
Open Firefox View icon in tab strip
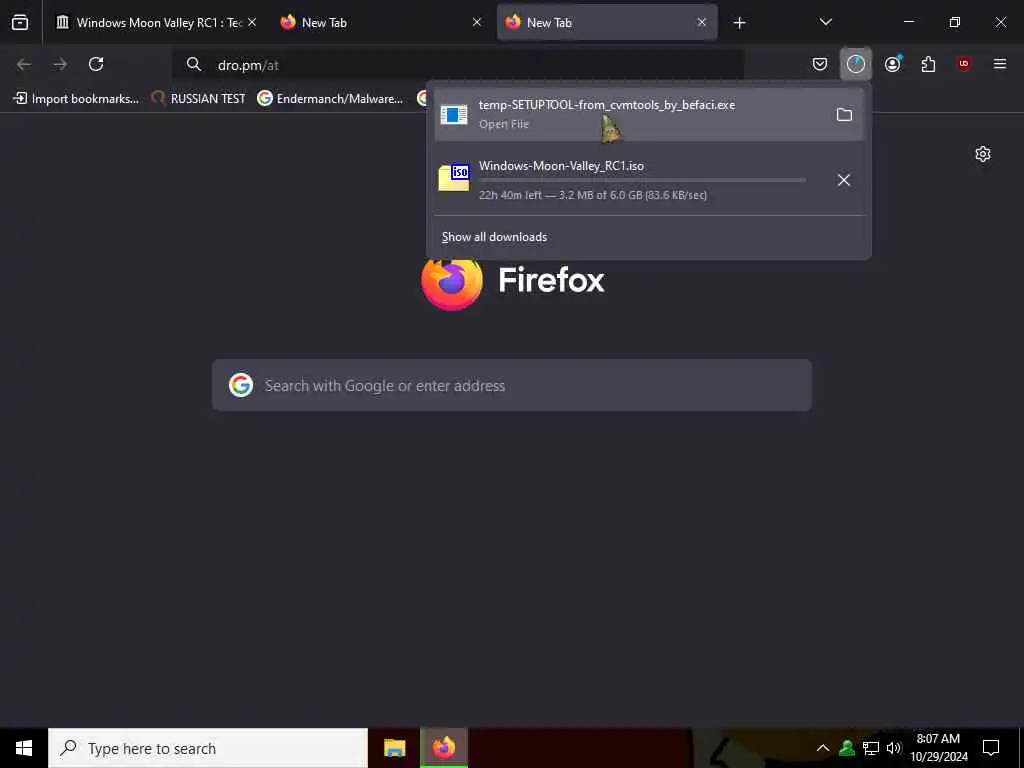(20, 22)
